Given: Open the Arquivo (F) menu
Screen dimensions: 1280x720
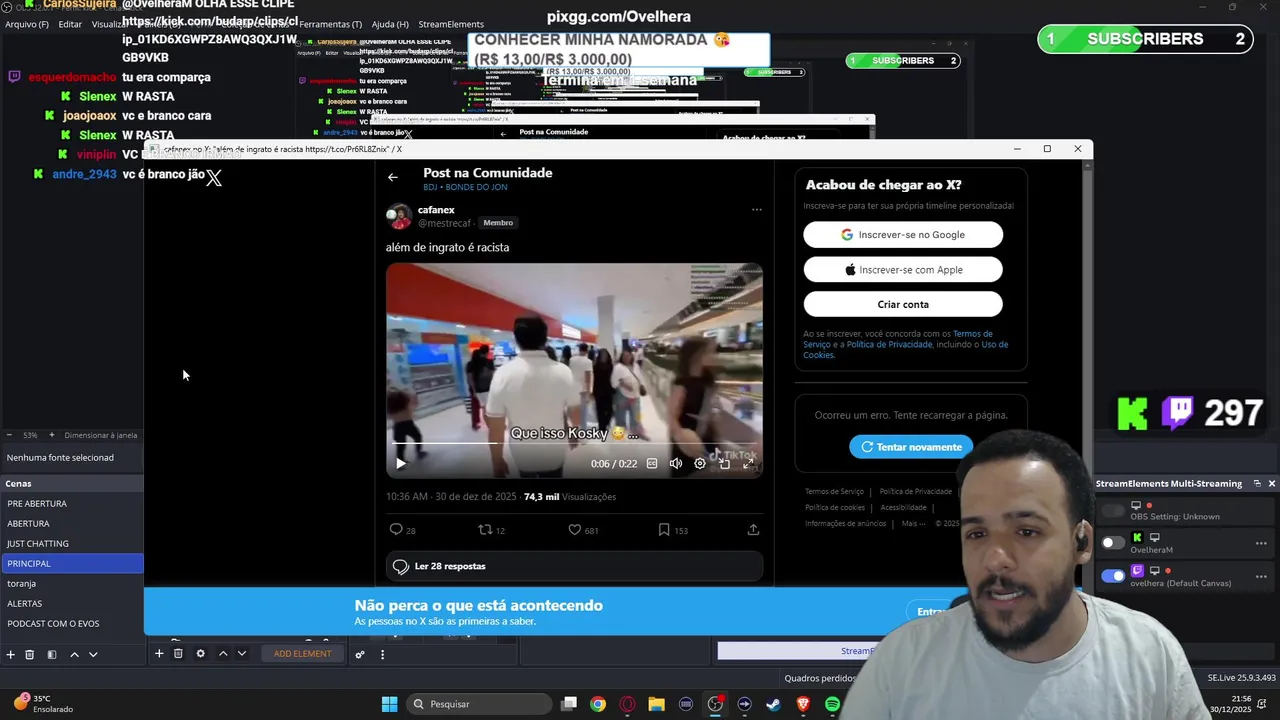Looking at the screenshot, I should pos(27,24).
